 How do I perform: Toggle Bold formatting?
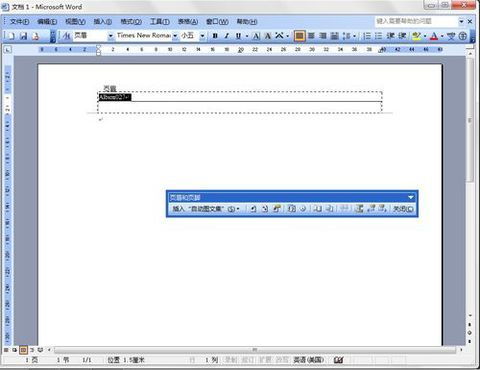coord(215,36)
